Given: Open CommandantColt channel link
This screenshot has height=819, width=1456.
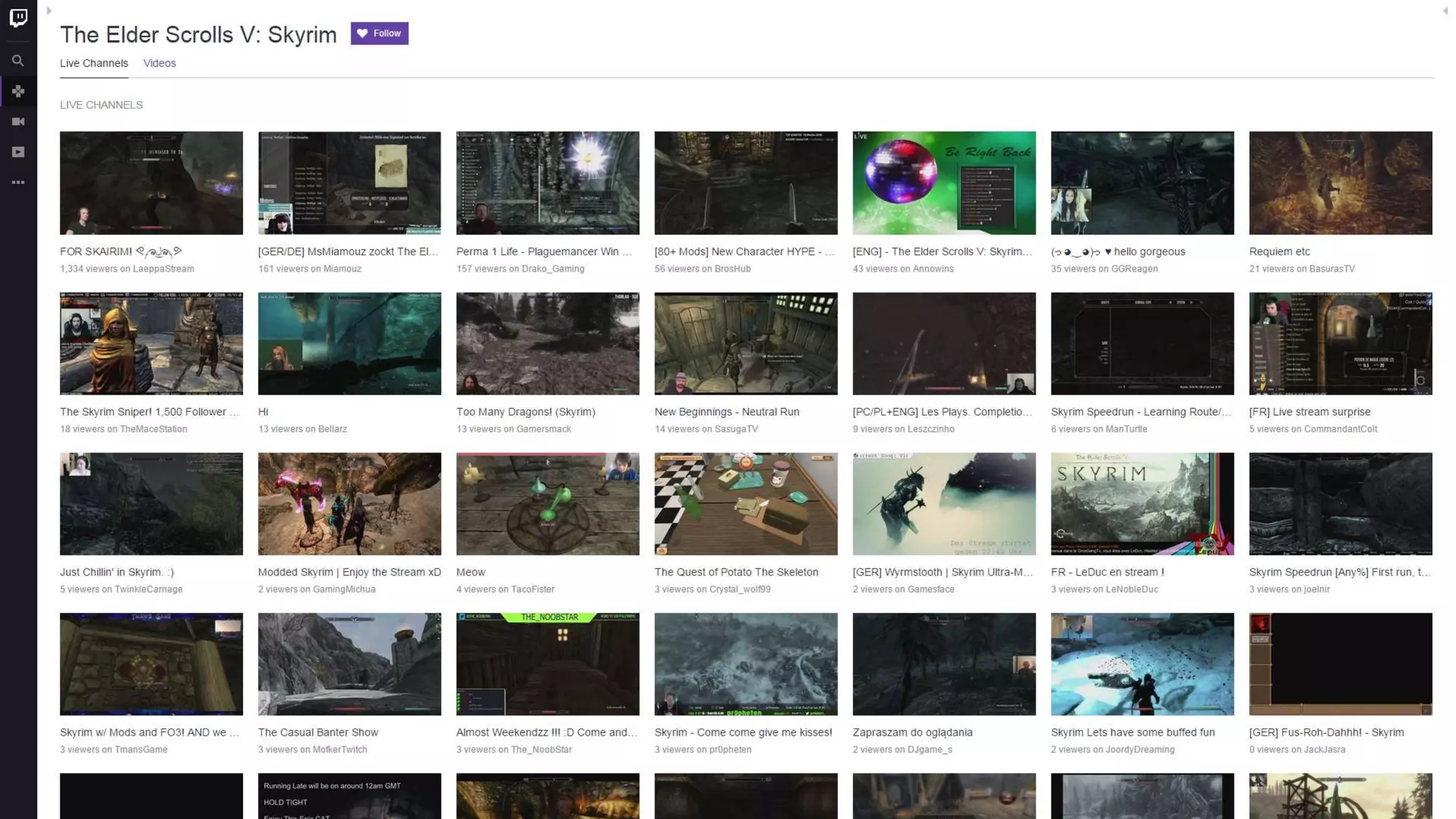Looking at the screenshot, I should pos(1340,429).
